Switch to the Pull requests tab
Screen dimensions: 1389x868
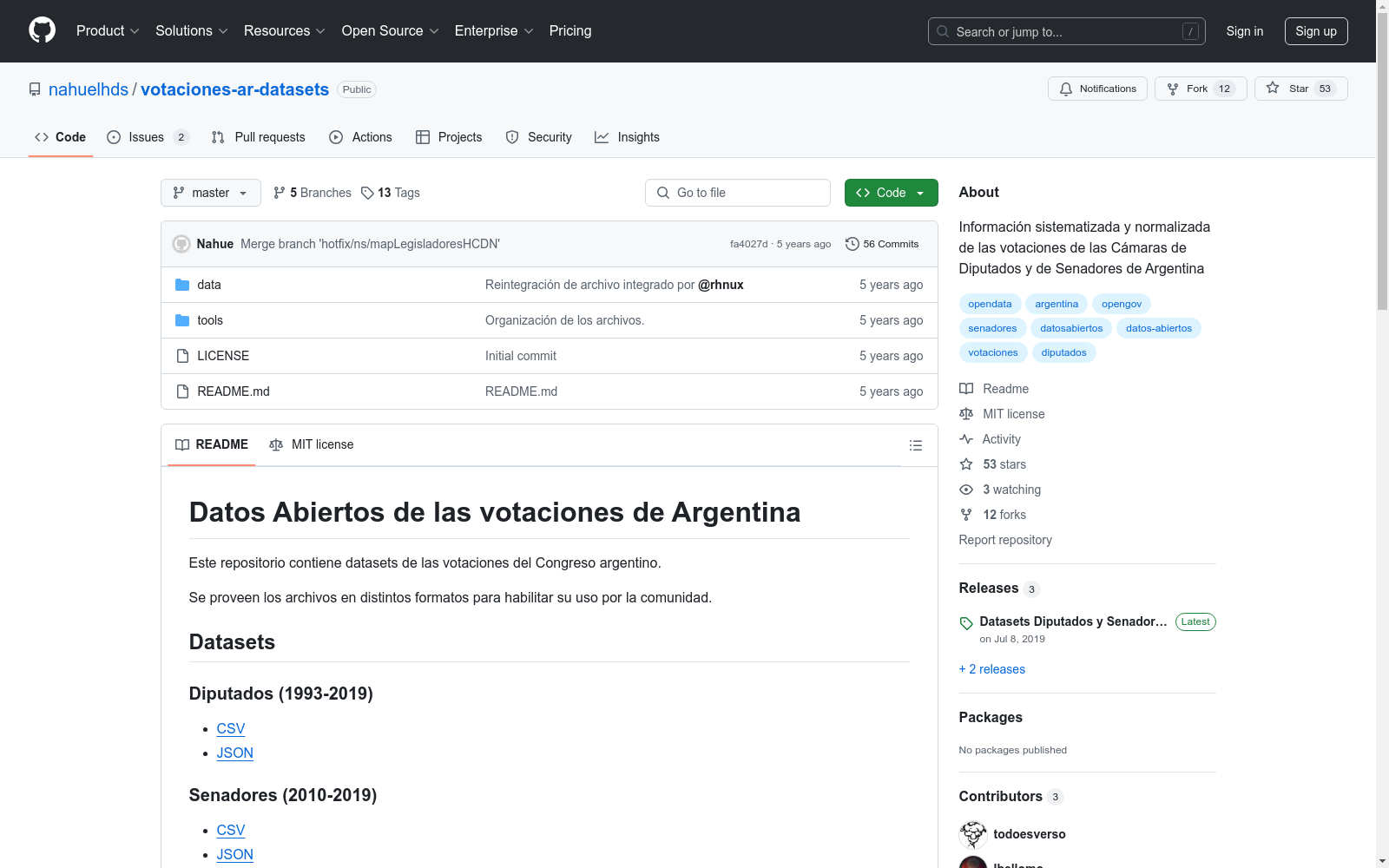[259, 137]
